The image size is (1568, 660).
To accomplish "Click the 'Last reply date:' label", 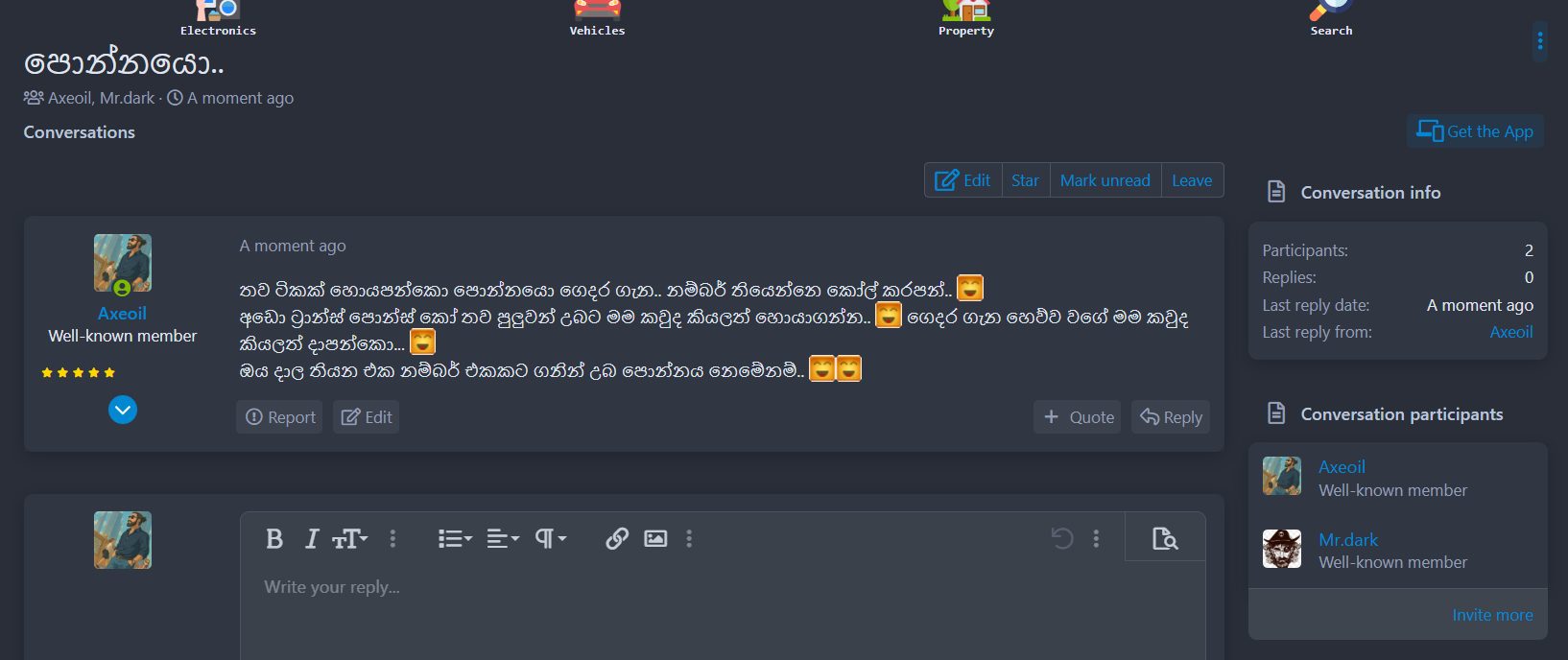I will point(1316,305).
